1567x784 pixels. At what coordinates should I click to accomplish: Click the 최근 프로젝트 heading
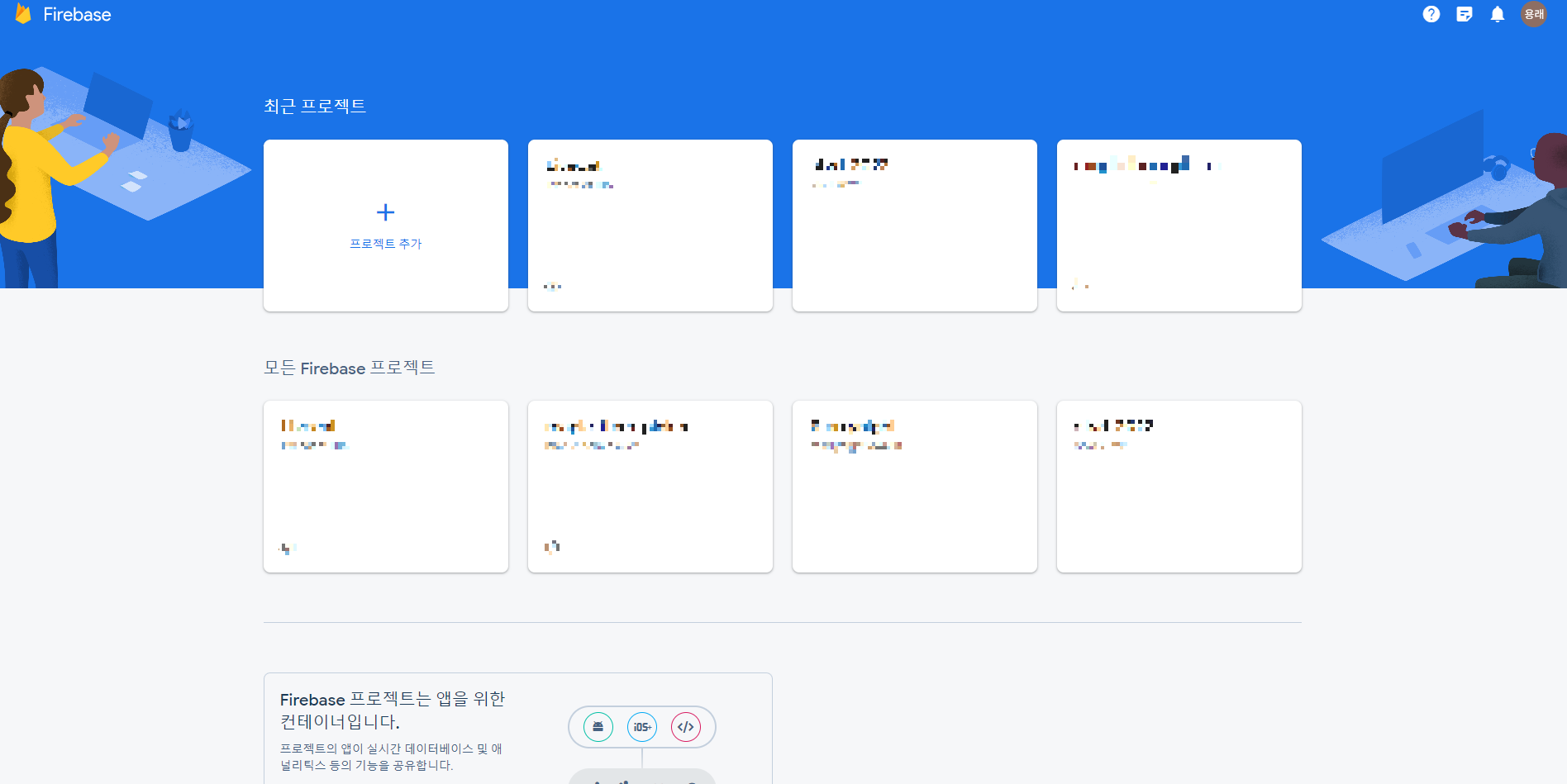coord(315,106)
